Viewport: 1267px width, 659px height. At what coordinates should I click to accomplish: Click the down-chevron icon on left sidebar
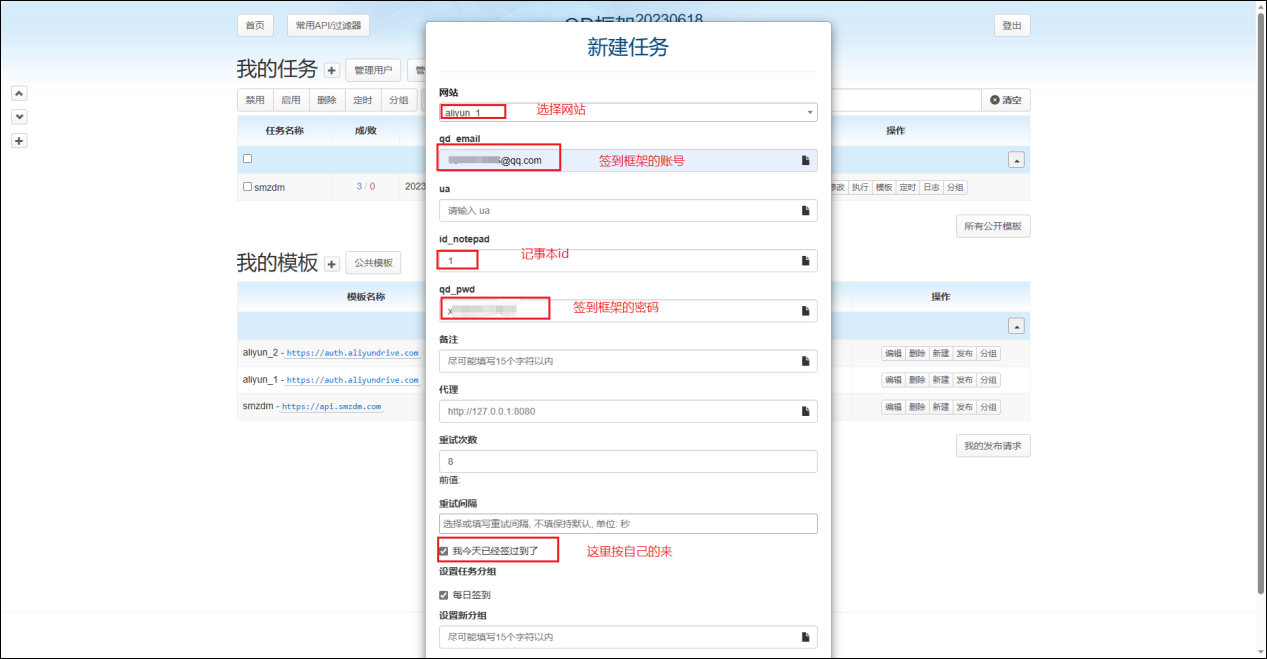(19, 117)
